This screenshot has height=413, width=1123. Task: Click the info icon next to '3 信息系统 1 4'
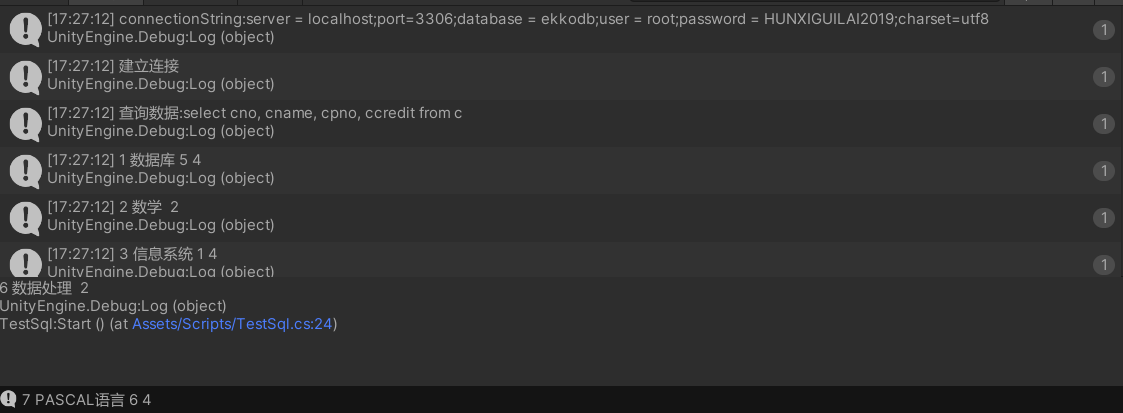(25, 262)
